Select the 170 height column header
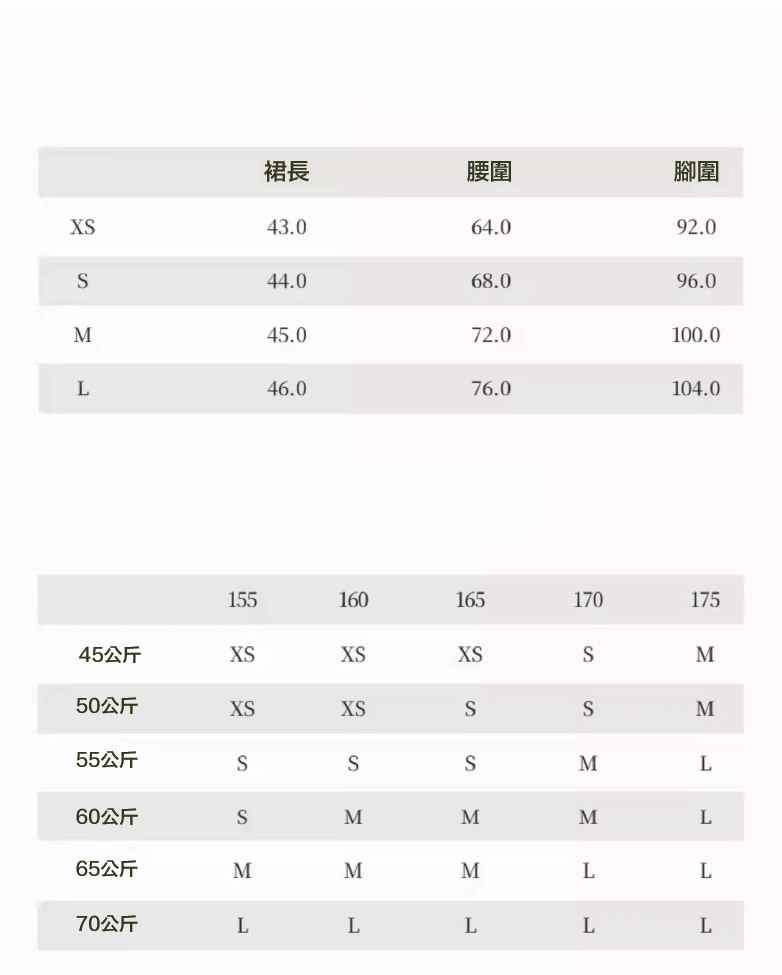The width and height of the screenshot is (782, 975). [588, 600]
